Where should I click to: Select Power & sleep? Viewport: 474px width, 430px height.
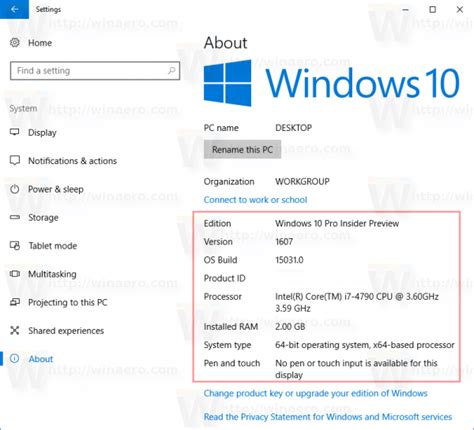(56, 189)
